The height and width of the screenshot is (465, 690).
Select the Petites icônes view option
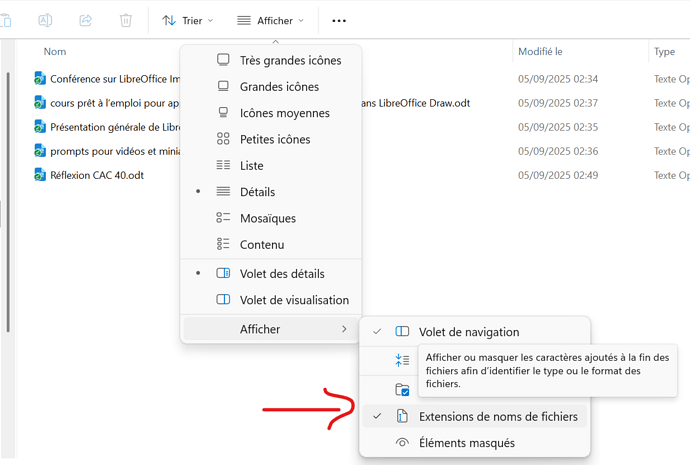[275, 139]
